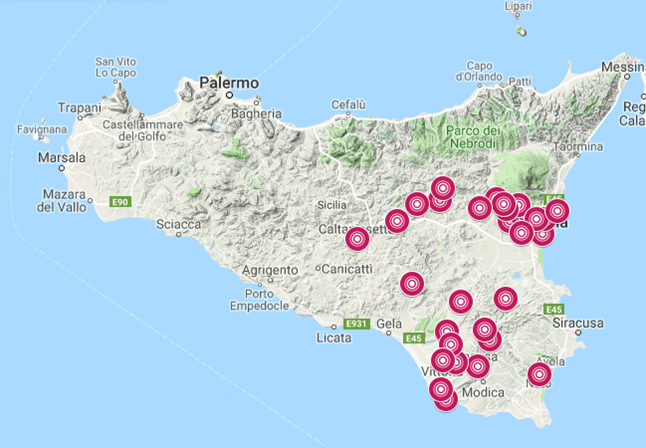Click the E90 road badge near Mazara del Vallo
This screenshot has width=646, height=448.
click(120, 203)
